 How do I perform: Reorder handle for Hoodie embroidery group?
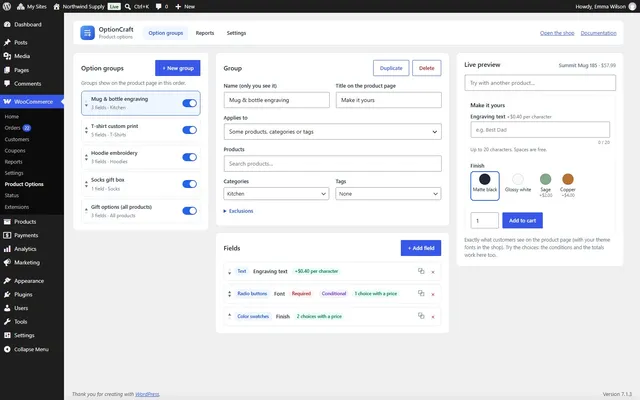point(86,157)
